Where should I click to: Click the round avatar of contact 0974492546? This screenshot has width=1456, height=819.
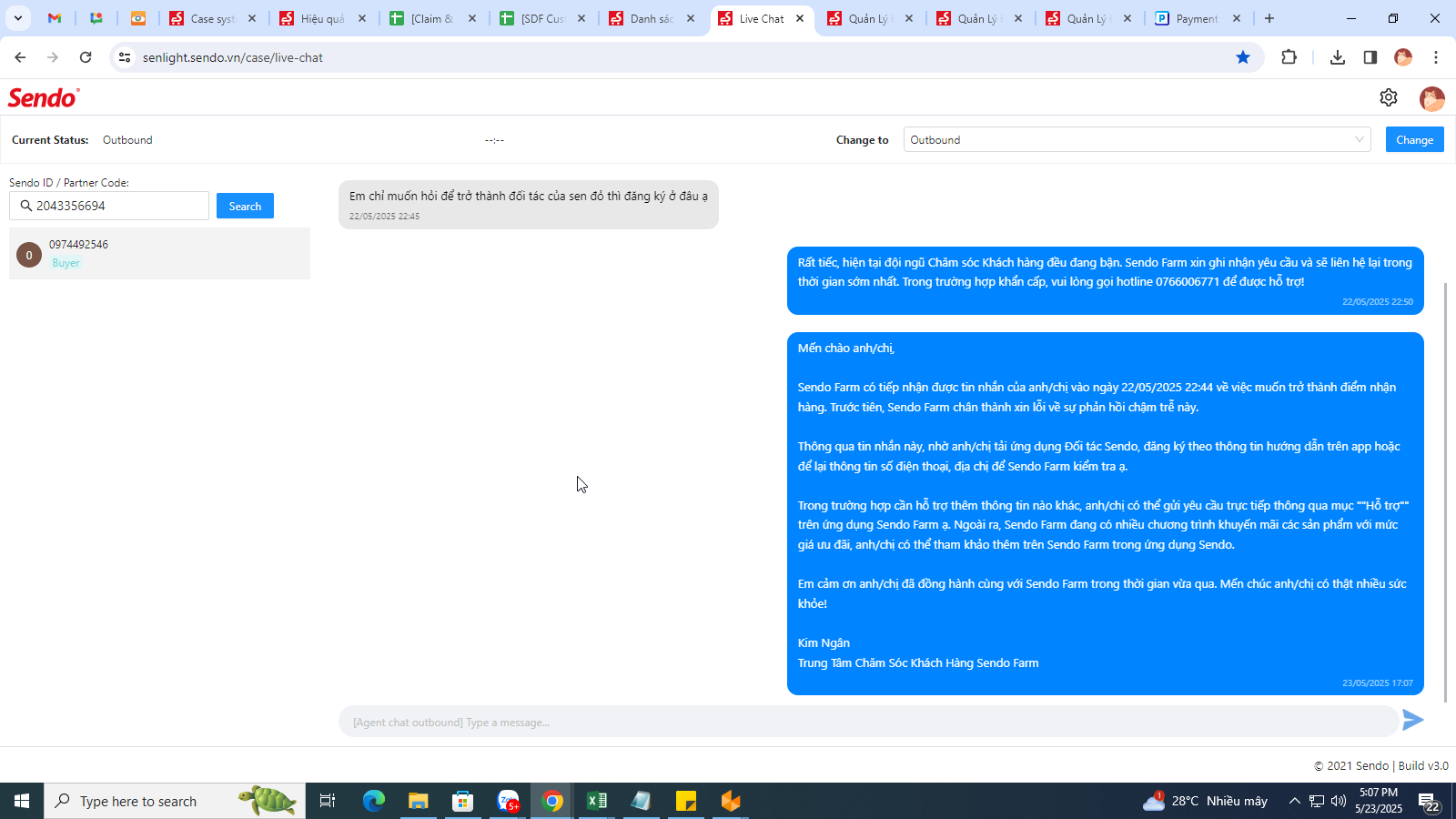point(29,255)
